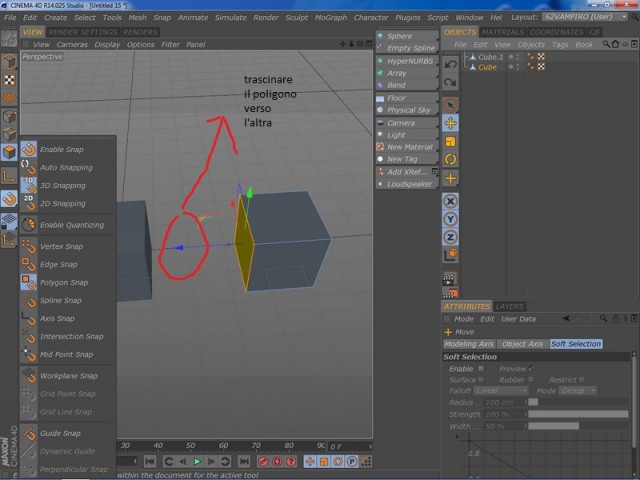The height and width of the screenshot is (480, 640).
Task: Check the Soft Selection Enable box
Action: pos(481,369)
